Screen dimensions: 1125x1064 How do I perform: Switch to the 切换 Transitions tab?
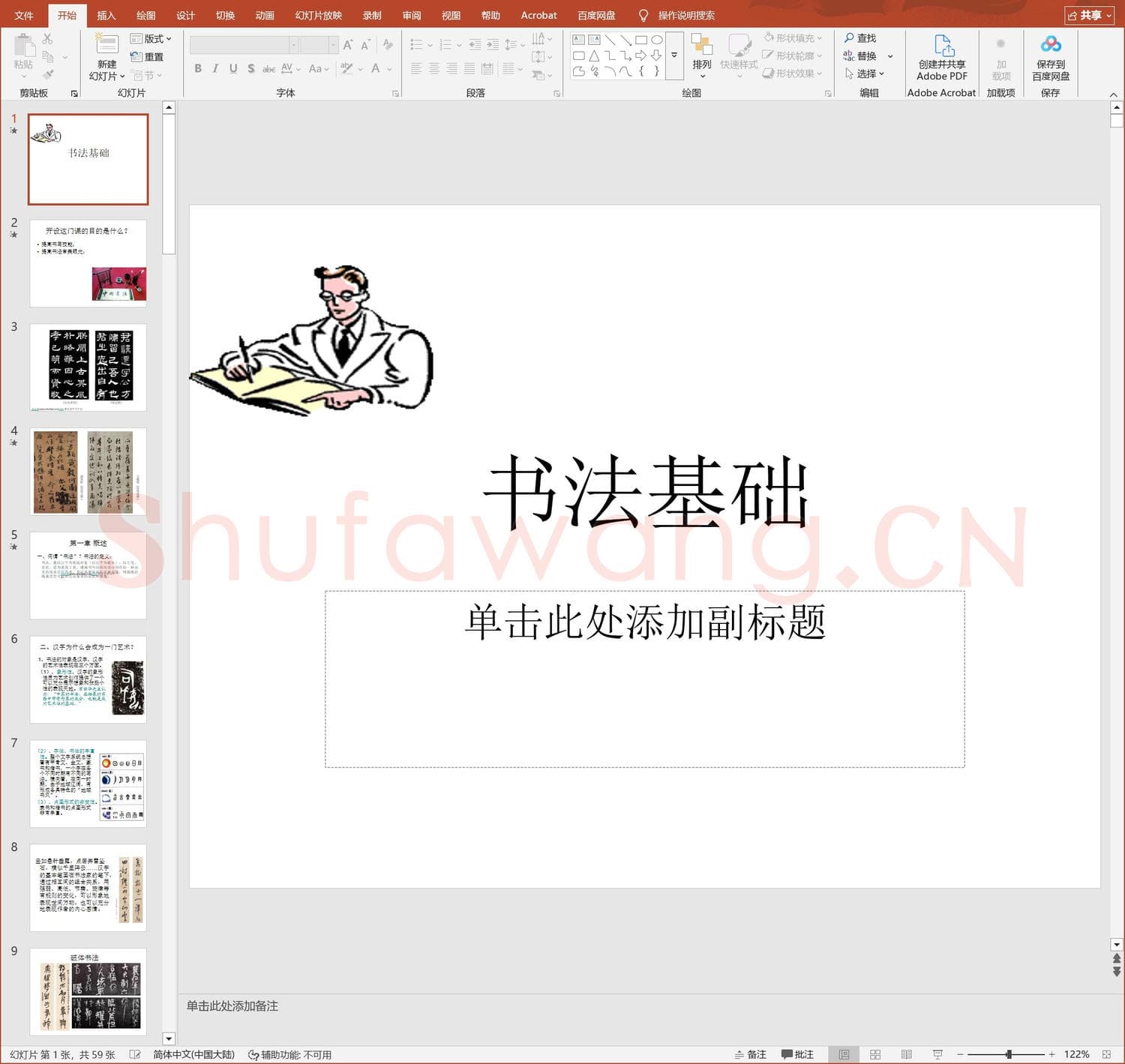pos(225,15)
